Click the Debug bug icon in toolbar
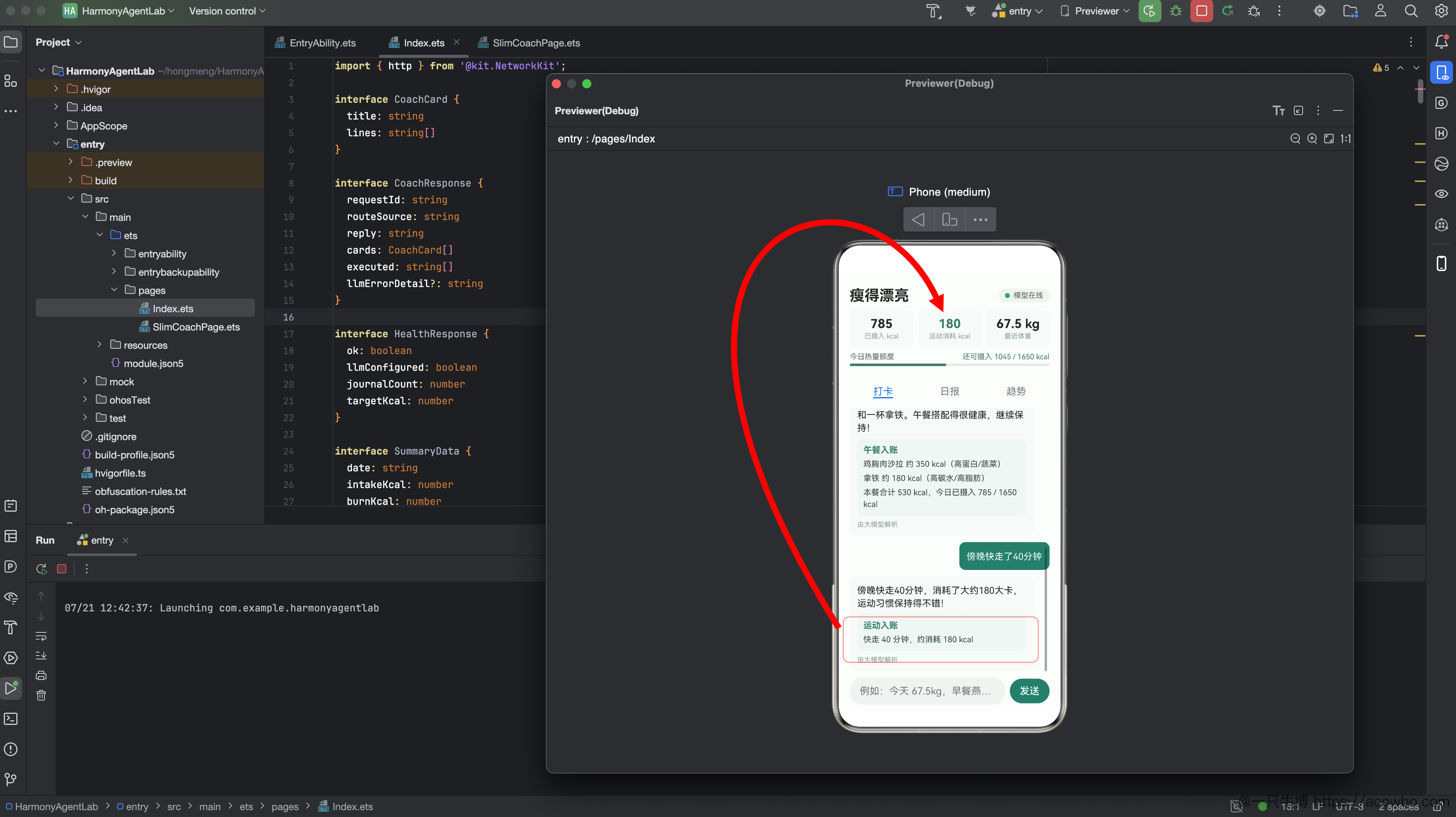Screen dimensions: 1456x817 [x=1176, y=11]
